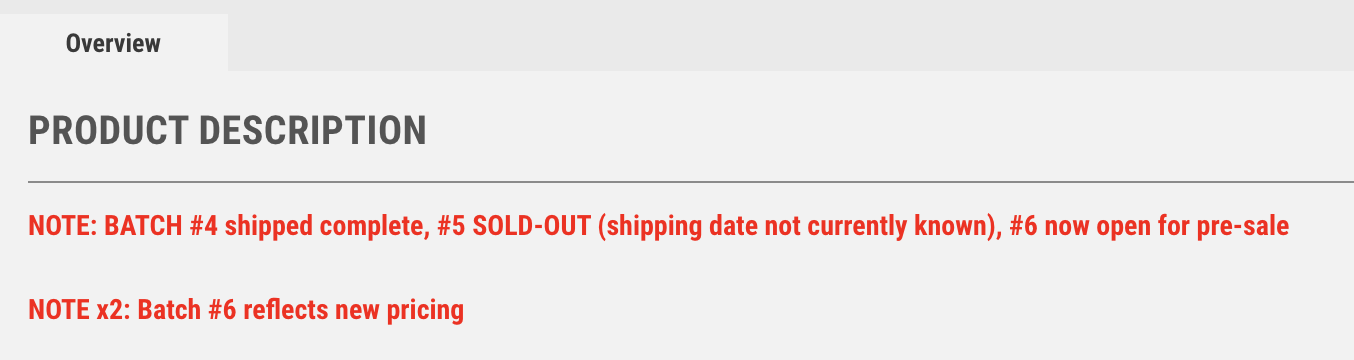Click the PRODUCT DESCRIPTION heading

(x=227, y=131)
